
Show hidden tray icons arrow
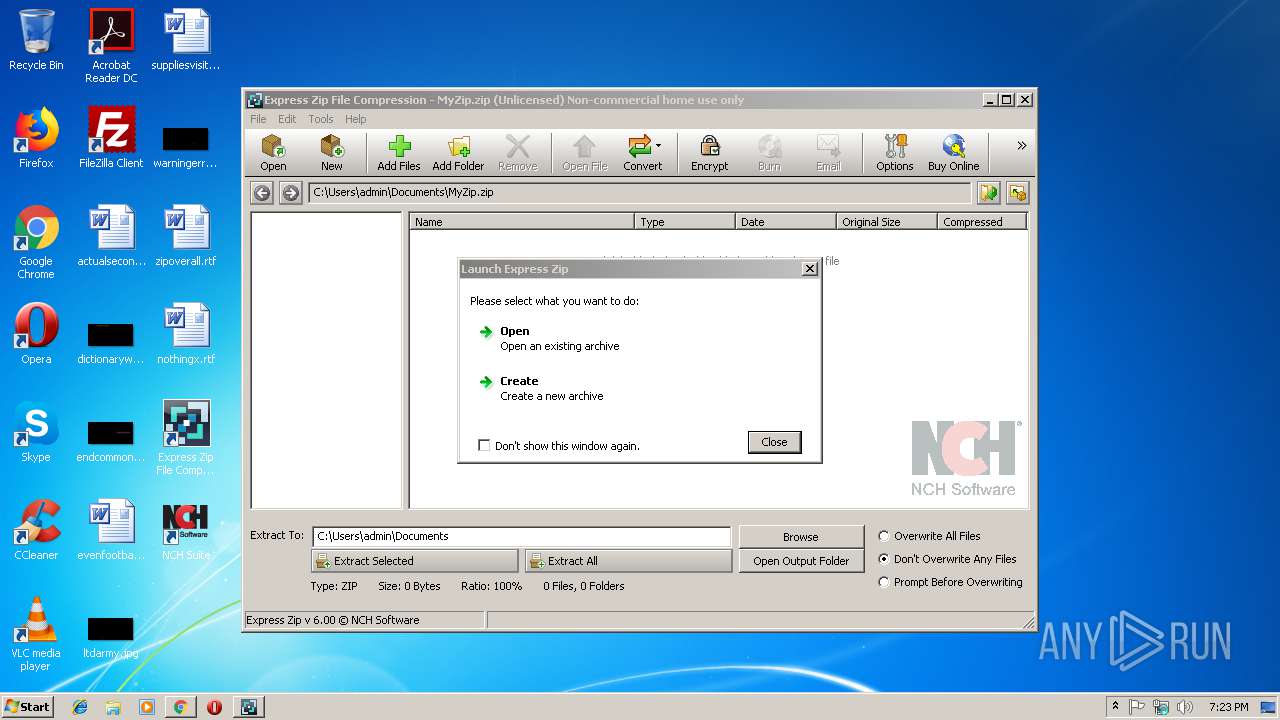1115,706
